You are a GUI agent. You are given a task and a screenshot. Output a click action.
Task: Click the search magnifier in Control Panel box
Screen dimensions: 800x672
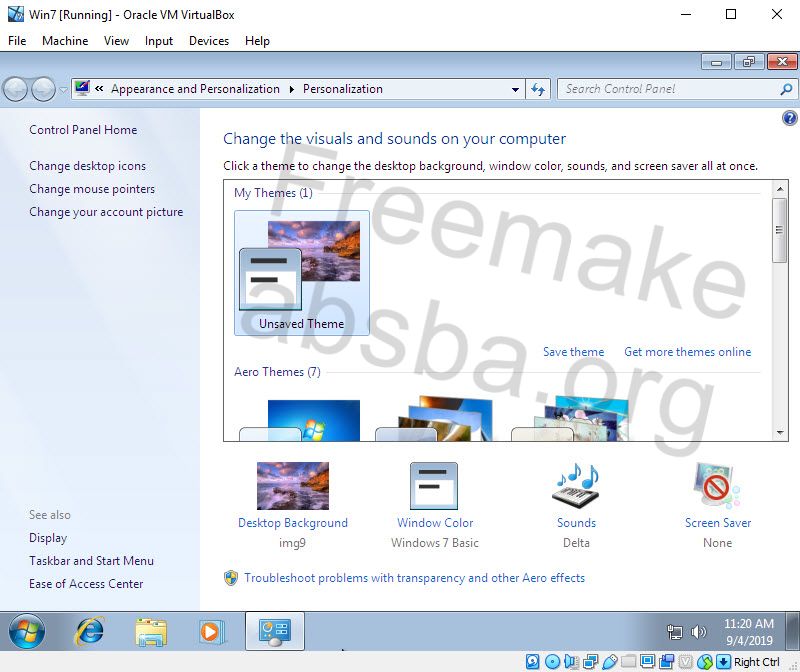(786, 89)
